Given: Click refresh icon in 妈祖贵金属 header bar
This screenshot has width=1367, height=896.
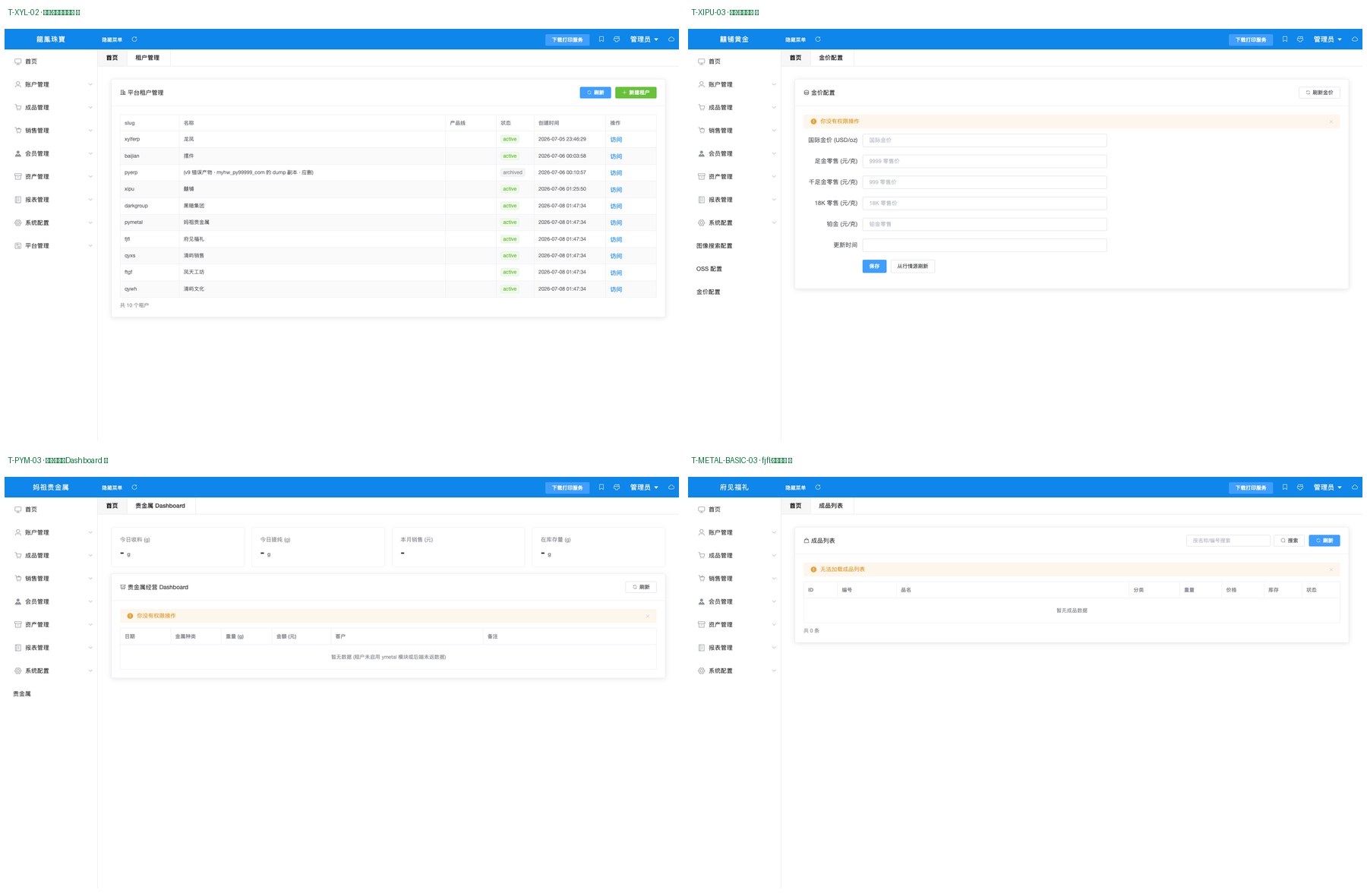Looking at the screenshot, I should point(134,487).
